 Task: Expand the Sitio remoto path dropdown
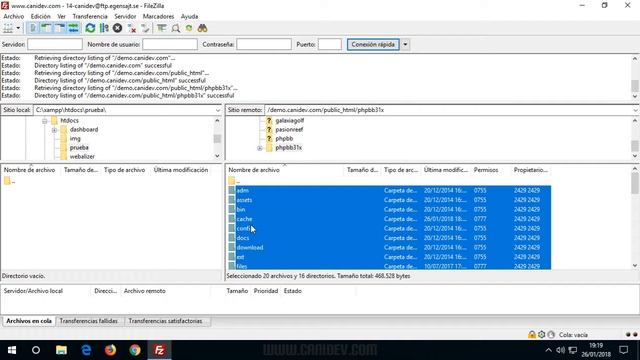pyautogui.click(x=636, y=110)
